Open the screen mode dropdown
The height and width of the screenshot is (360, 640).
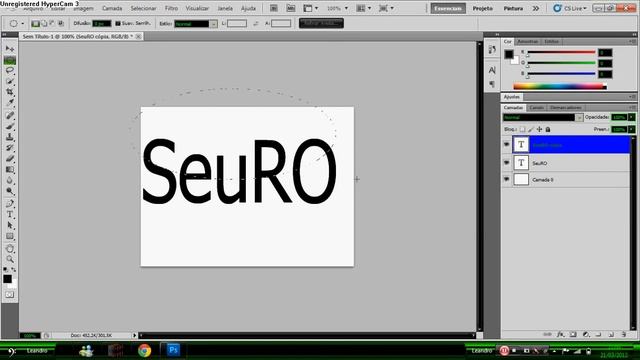(386, 8)
